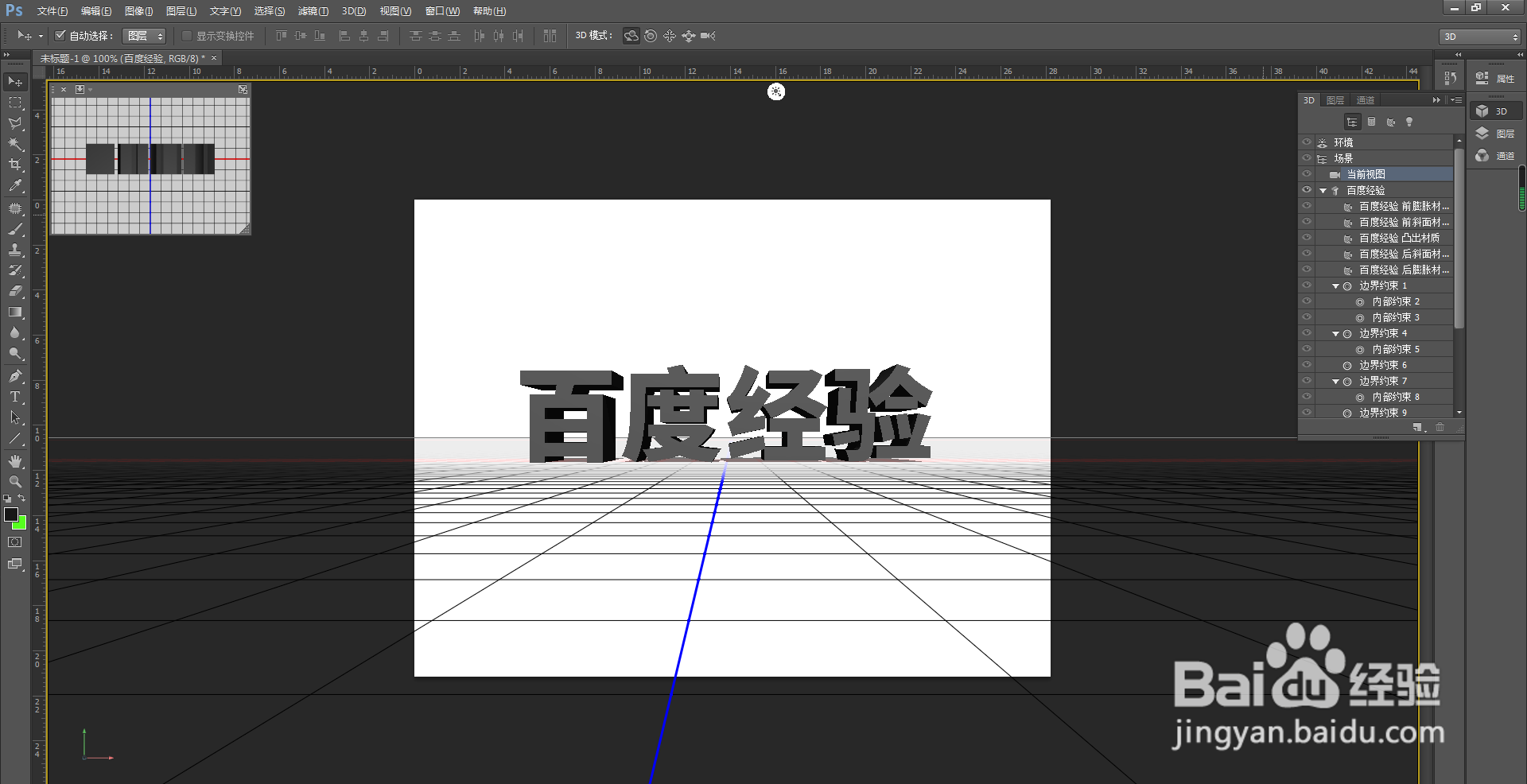Select the Crop tool
Image resolution: width=1527 pixels, height=784 pixels.
click(x=15, y=165)
